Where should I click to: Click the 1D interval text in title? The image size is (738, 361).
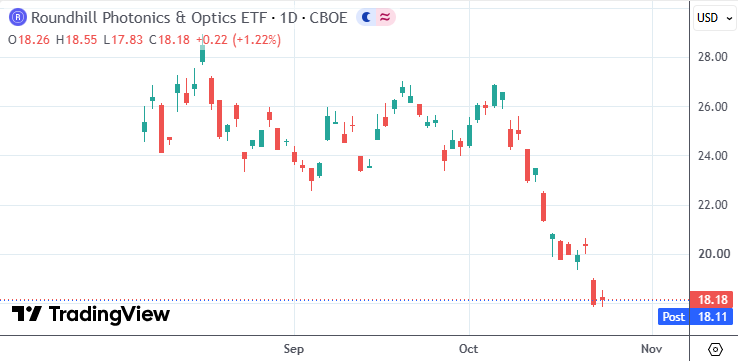point(289,18)
